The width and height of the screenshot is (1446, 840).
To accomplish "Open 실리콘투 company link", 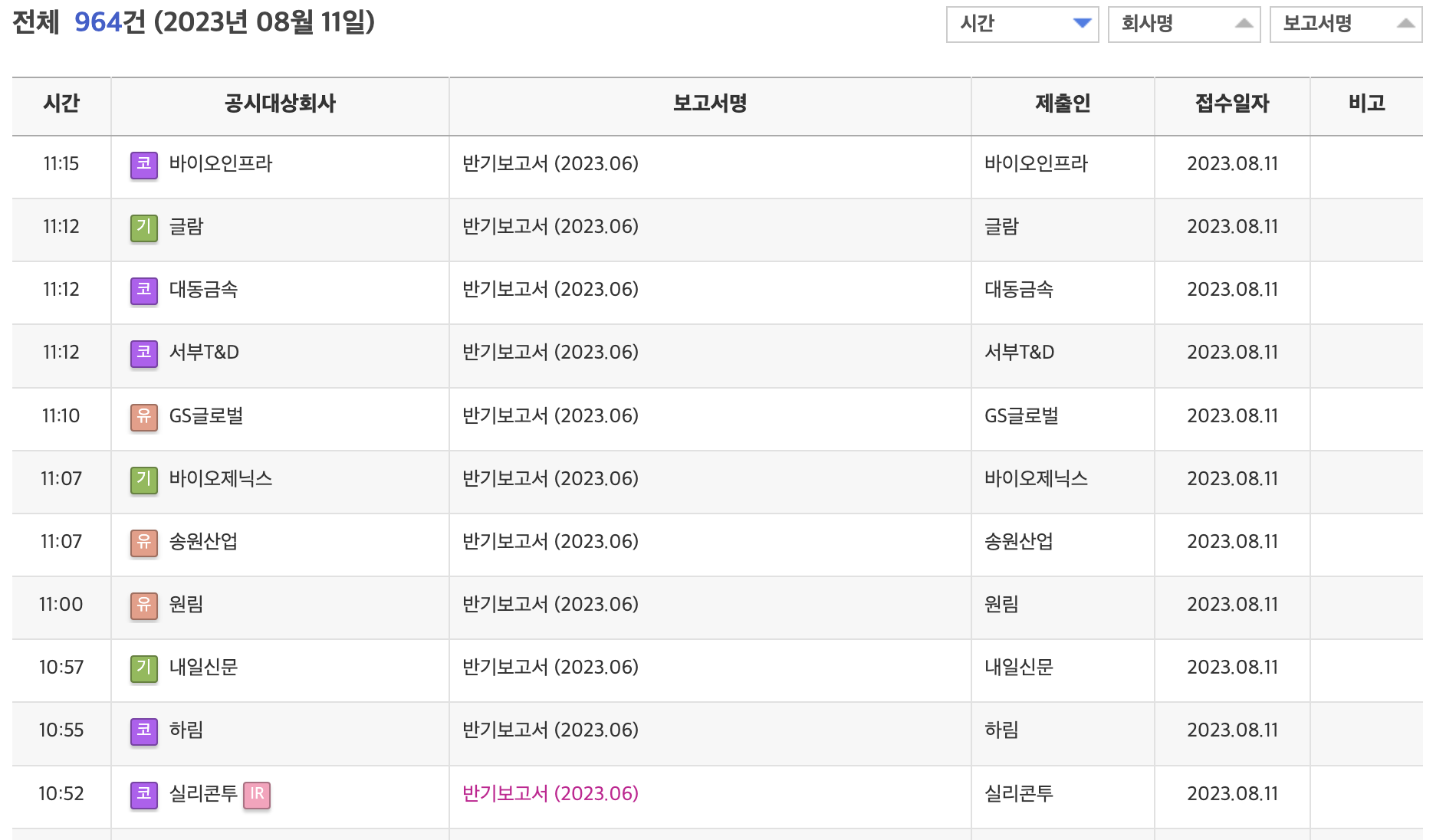I will pos(203,793).
